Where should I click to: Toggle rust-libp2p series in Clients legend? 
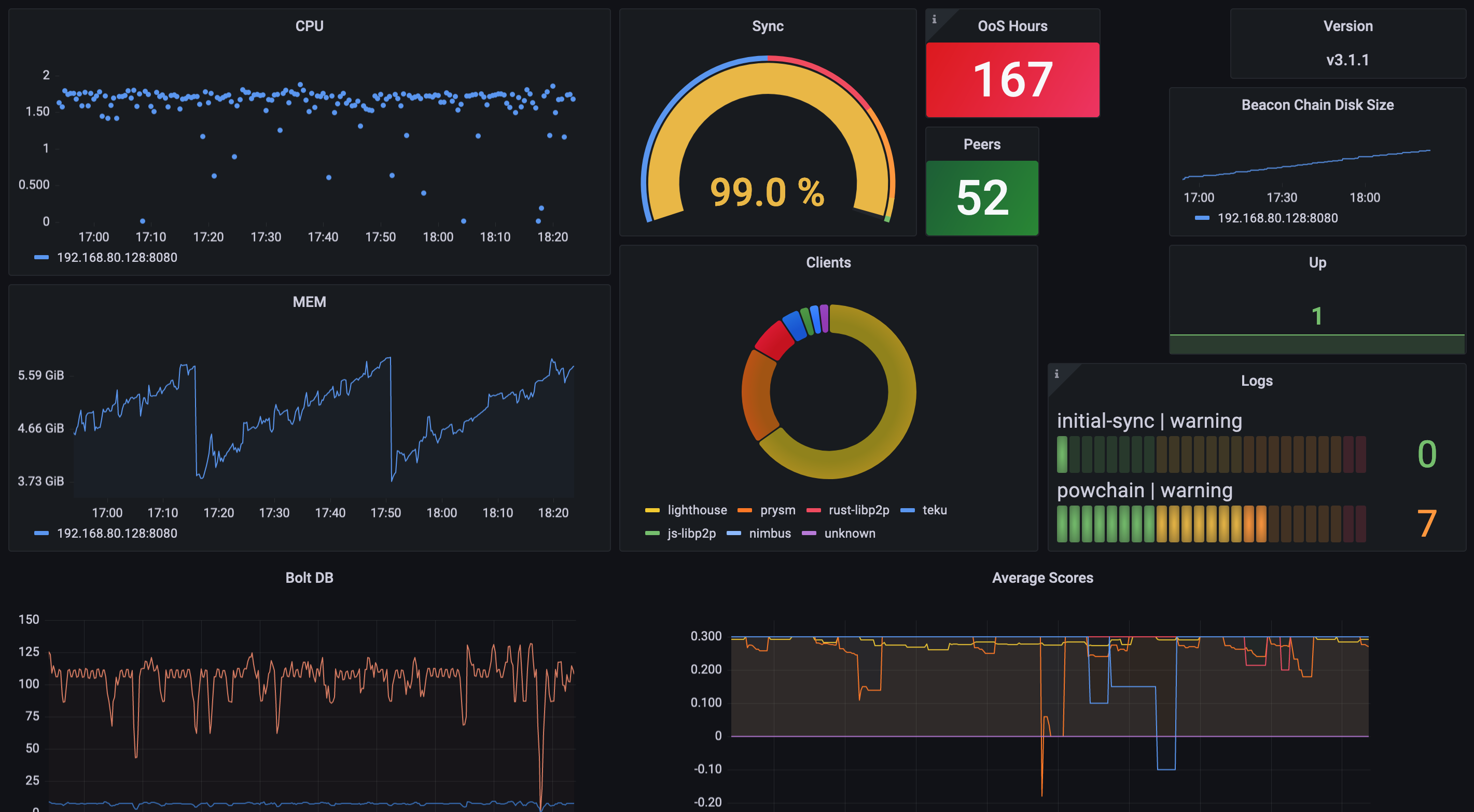[859, 510]
